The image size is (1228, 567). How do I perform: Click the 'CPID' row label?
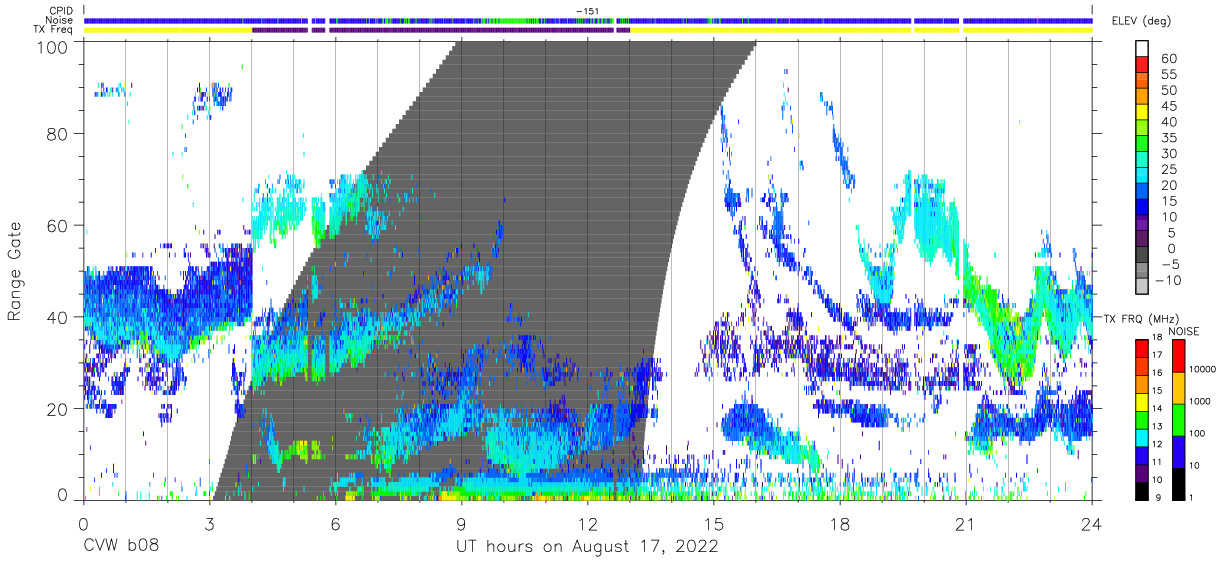pos(62,10)
